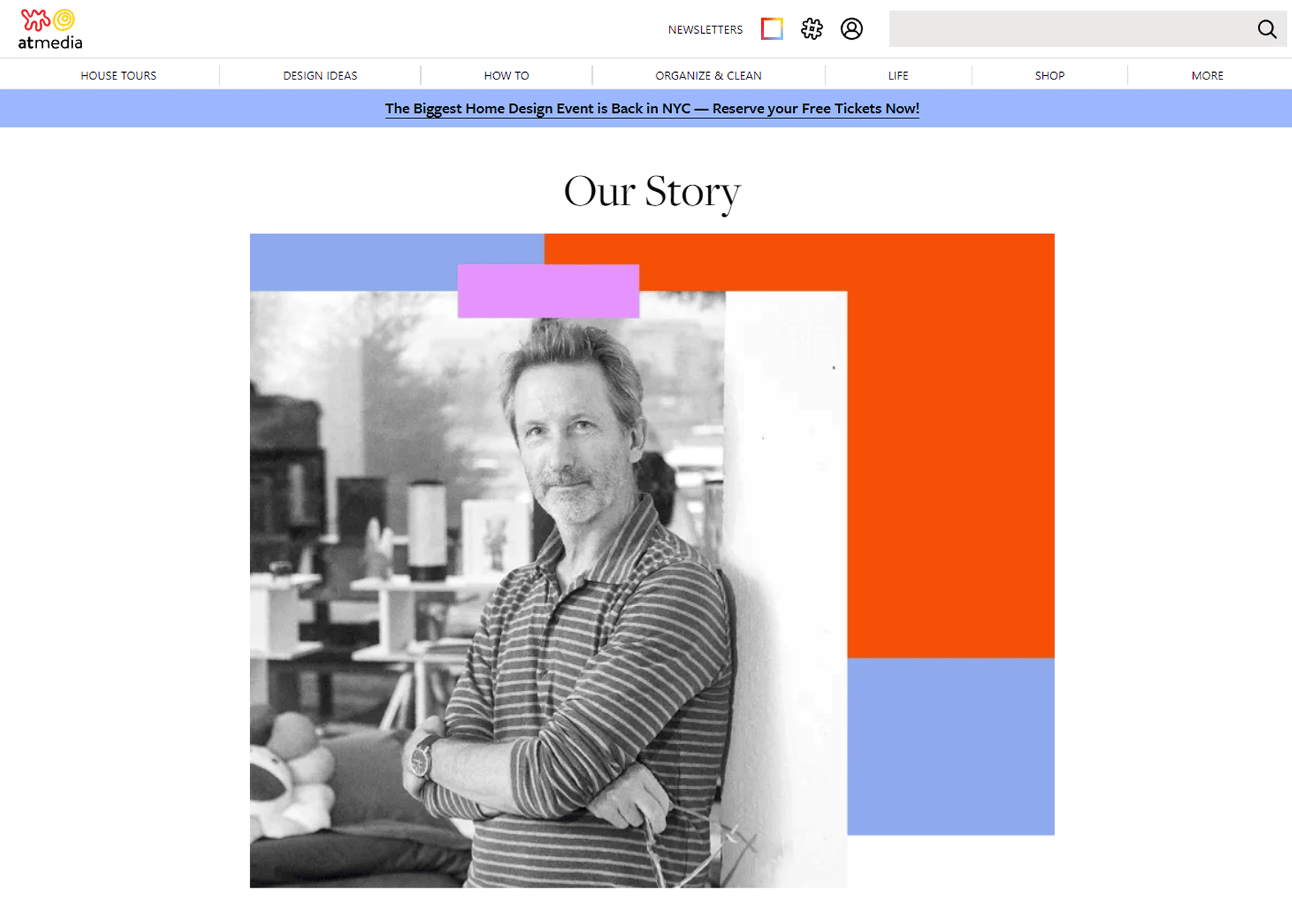Image resolution: width=1292 pixels, height=924 pixels.
Task: Click the hashtag-shaped icon in header
Action: pos(812,29)
